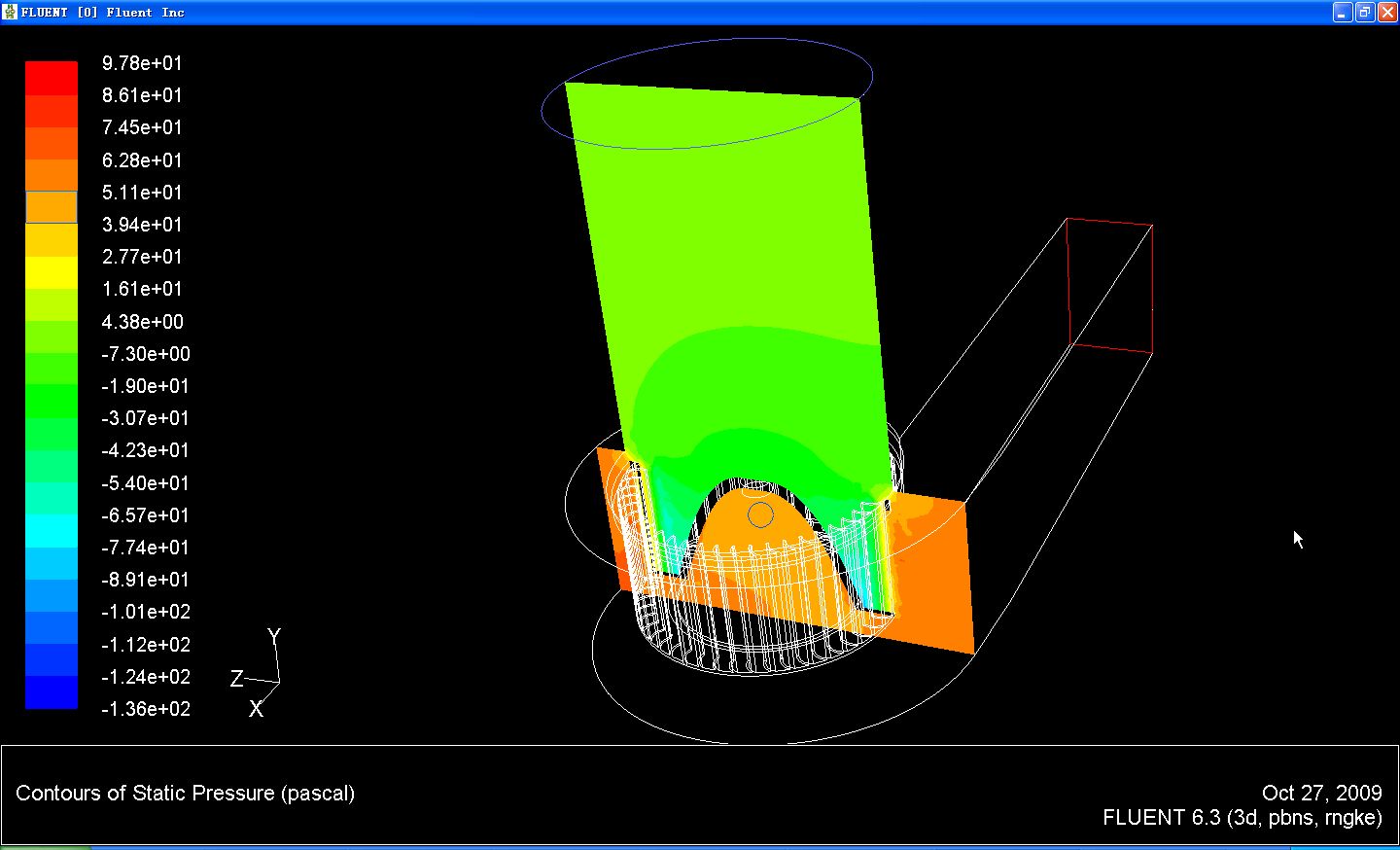Select the legend value -7.74e+01
Screen dimensions: 1400x850
pos(146,548)
